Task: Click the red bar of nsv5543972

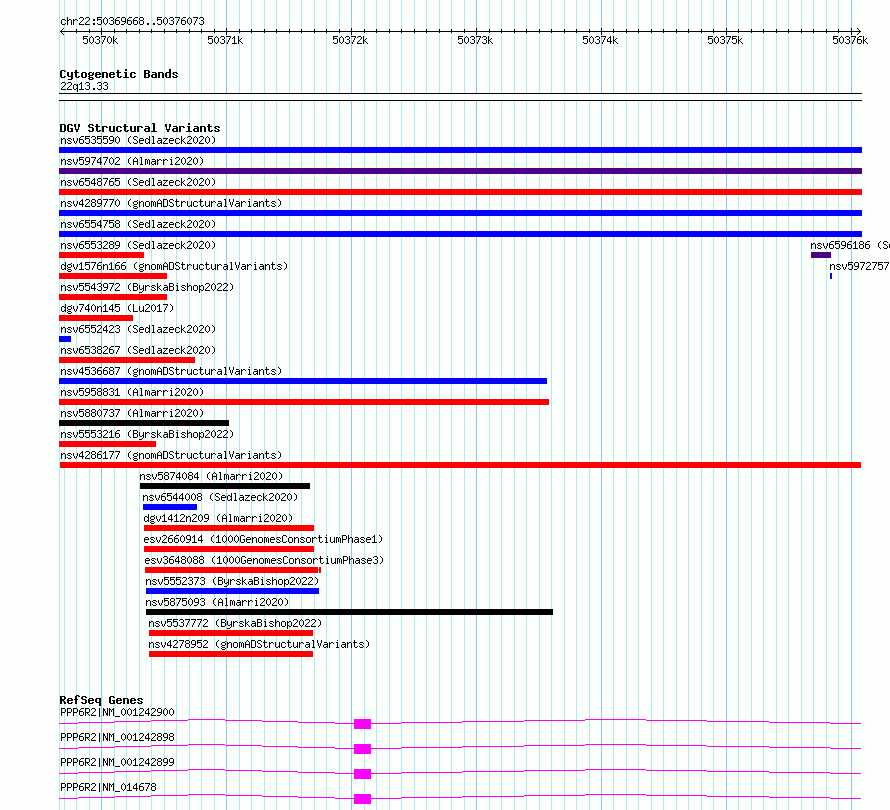Action: [113, 297]
